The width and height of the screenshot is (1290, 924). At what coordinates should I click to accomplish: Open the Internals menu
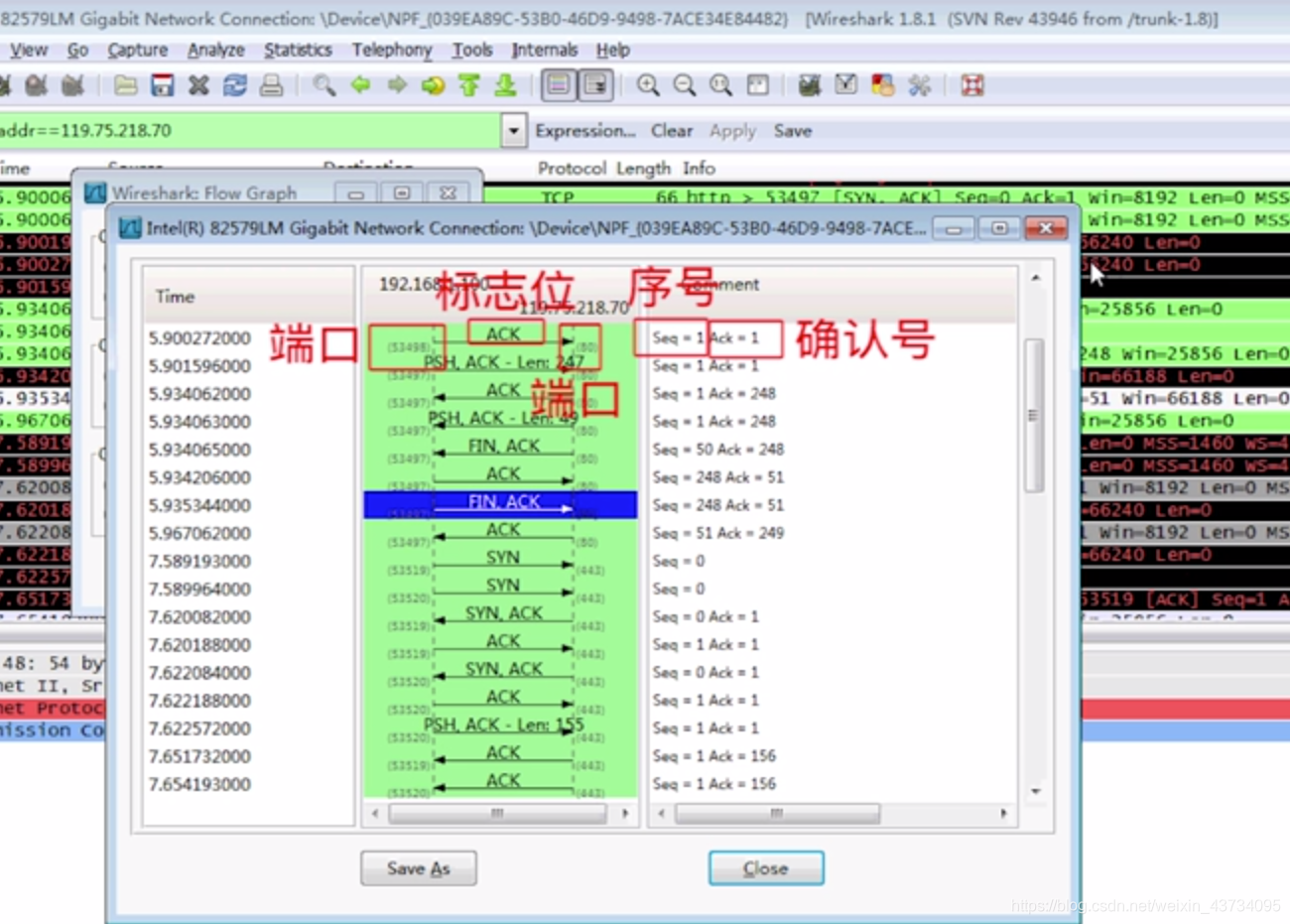(x=544, y=50)
